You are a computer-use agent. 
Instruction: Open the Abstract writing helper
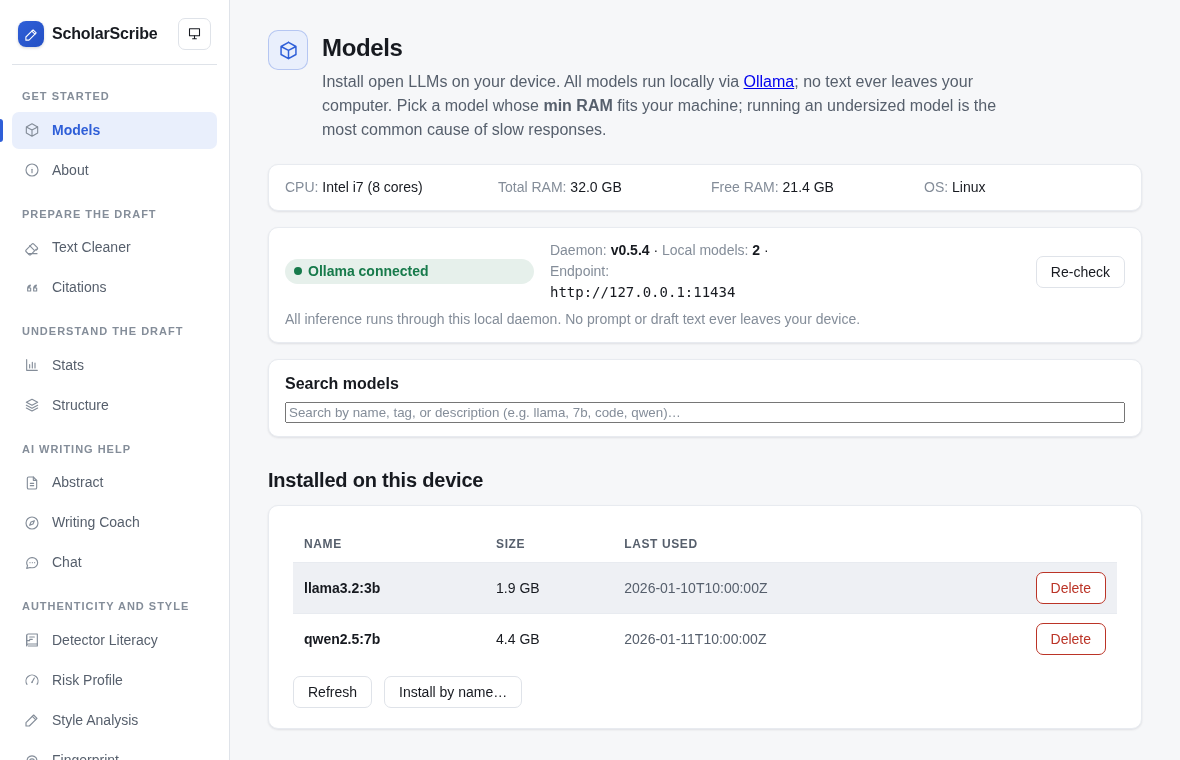click(114, 482)
